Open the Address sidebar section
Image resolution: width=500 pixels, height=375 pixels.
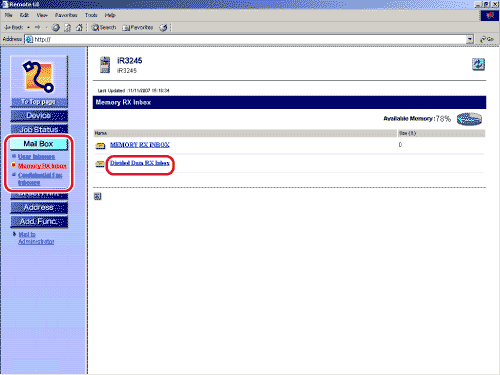(x=39, y=207)
